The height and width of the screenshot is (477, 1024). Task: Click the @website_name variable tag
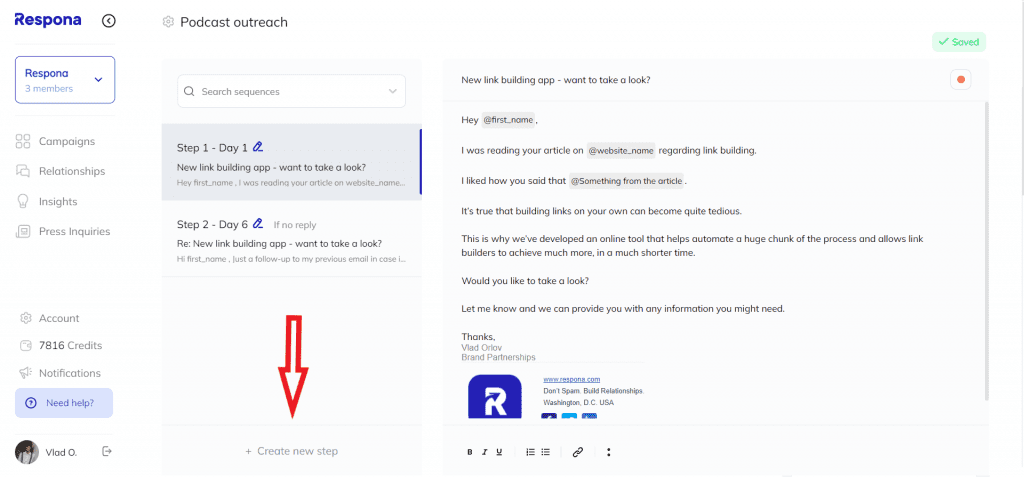(x=620, y=150)
